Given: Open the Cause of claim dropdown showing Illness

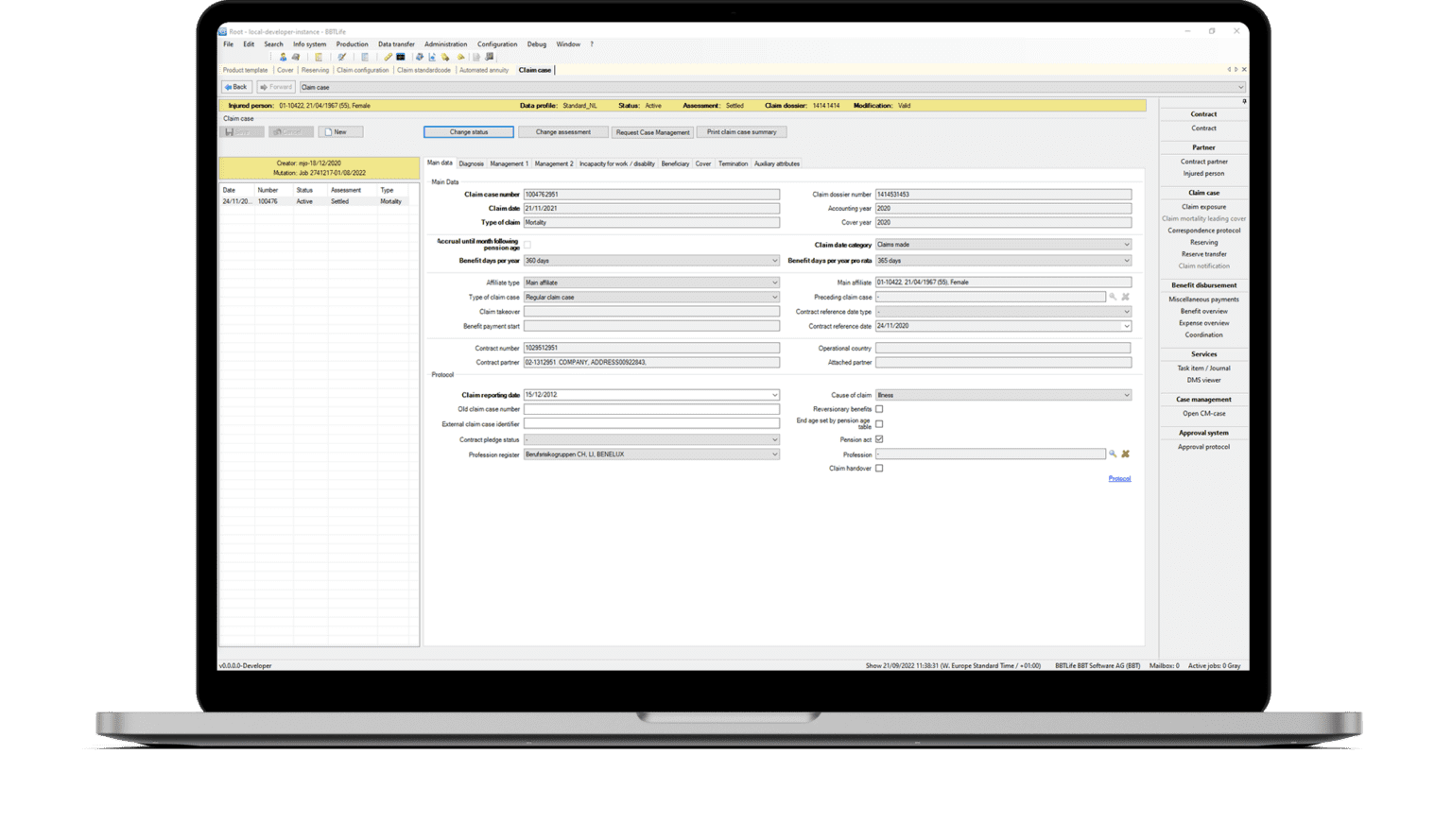Looking at the screenshot, I should [x=1125, y=394].
